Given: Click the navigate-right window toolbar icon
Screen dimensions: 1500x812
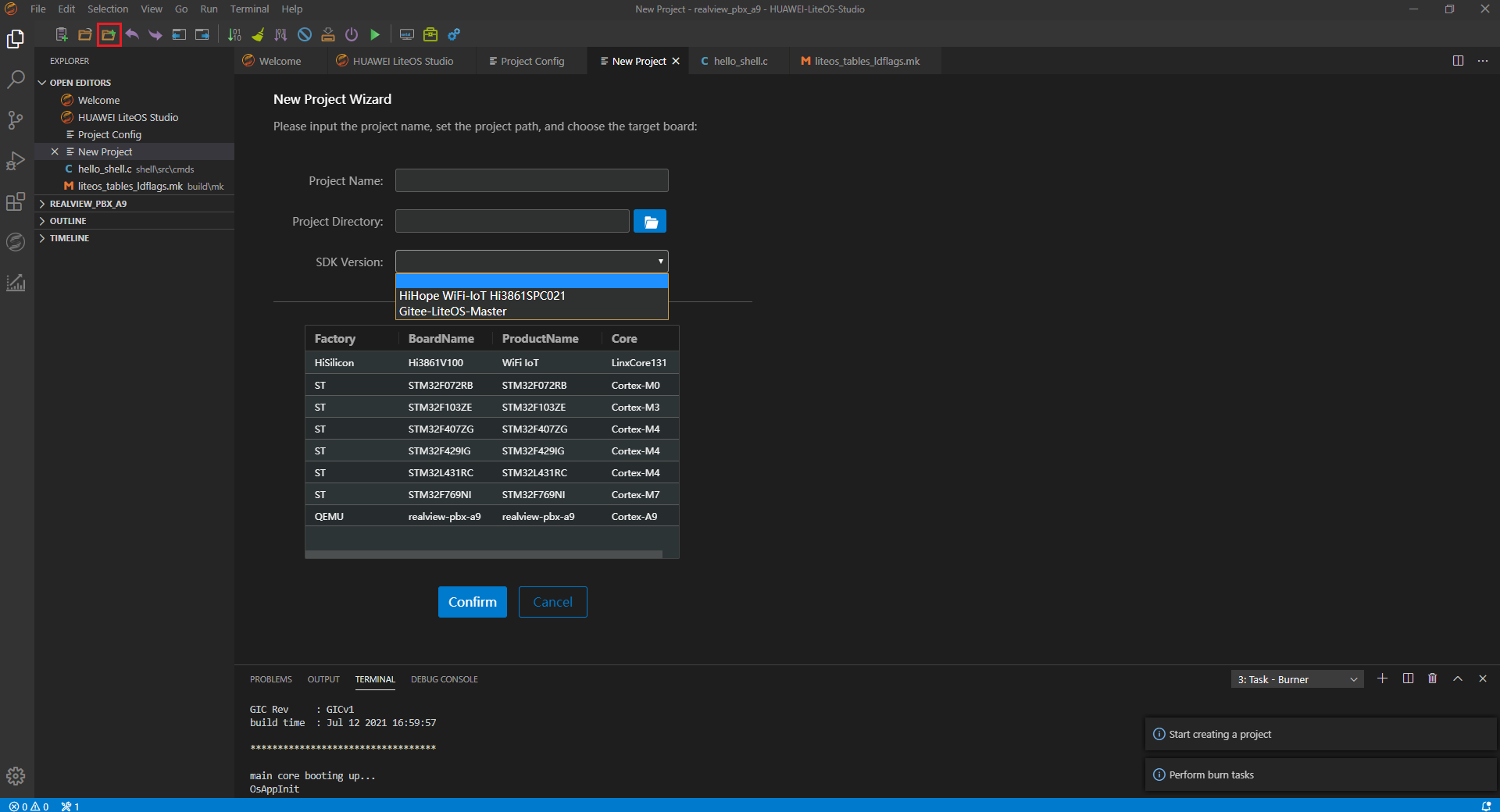Looking at the screenshot, I should [x=202, y=34].
